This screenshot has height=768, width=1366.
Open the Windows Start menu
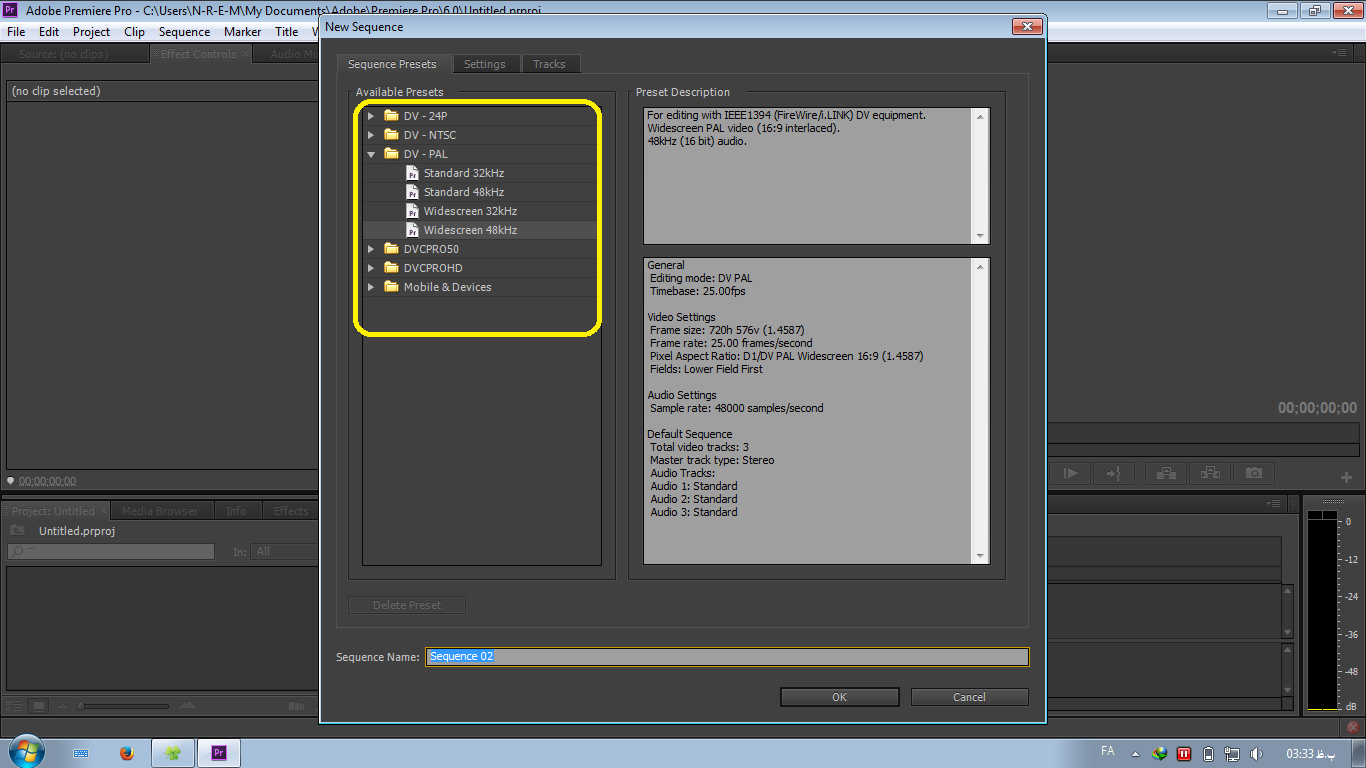(25, 752)
